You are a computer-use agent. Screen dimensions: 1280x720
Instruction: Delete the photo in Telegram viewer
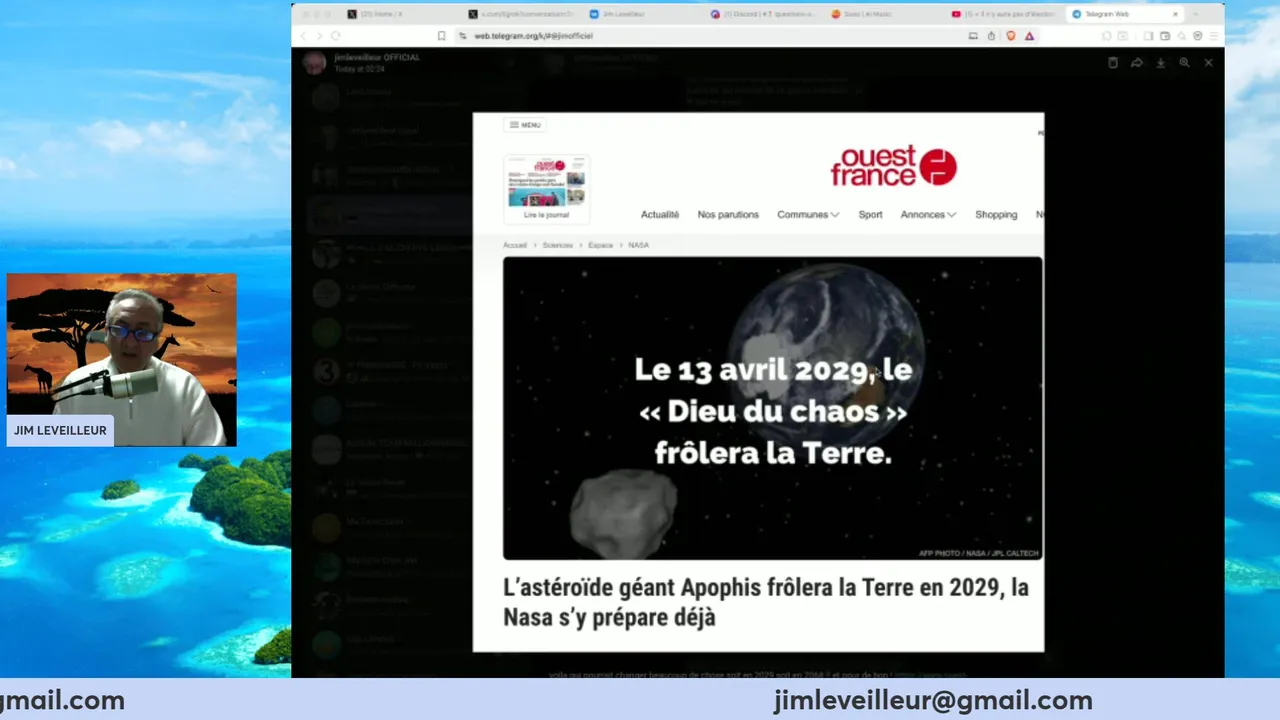tap(1113, 62)
